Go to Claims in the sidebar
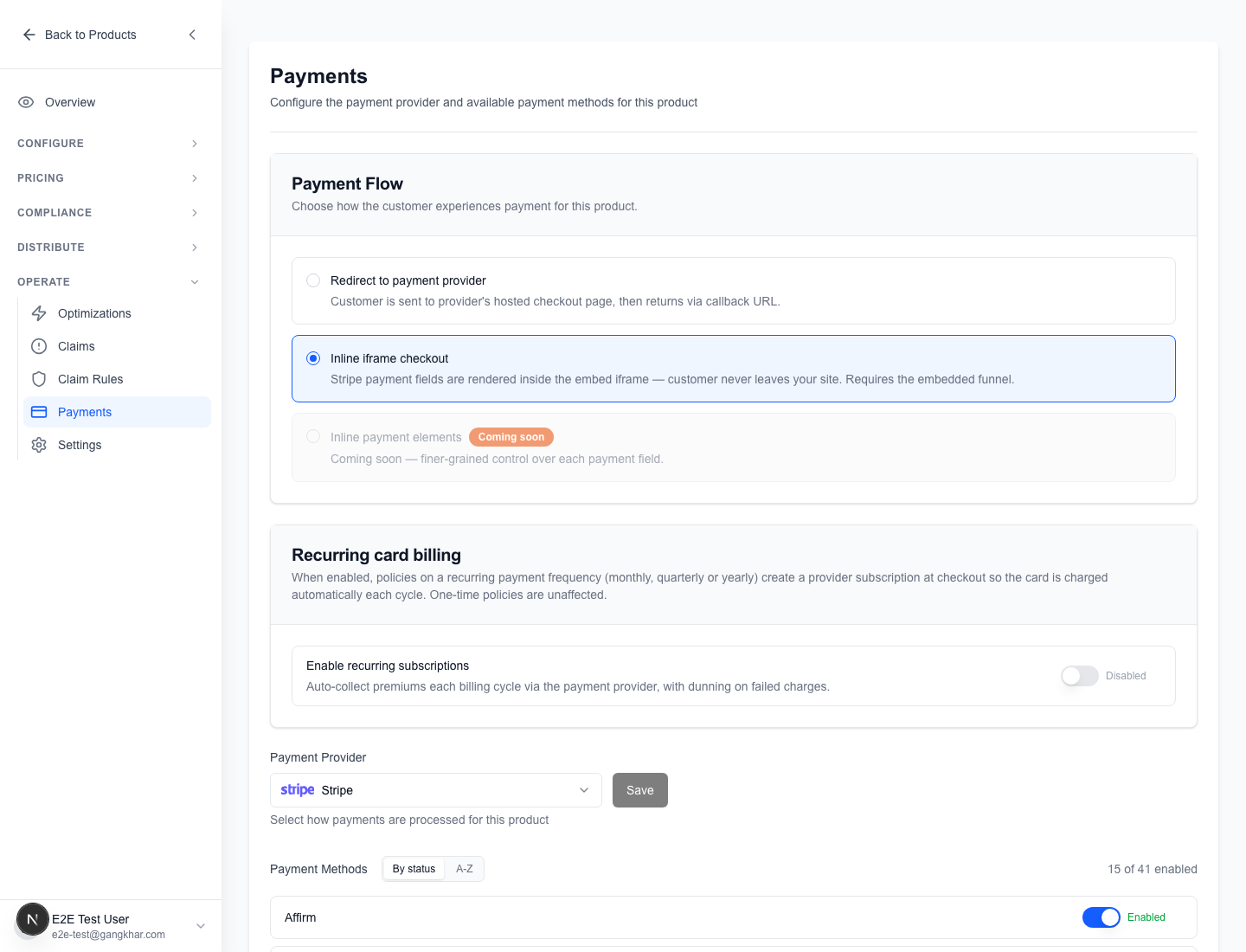 click(x=118, y=346)
